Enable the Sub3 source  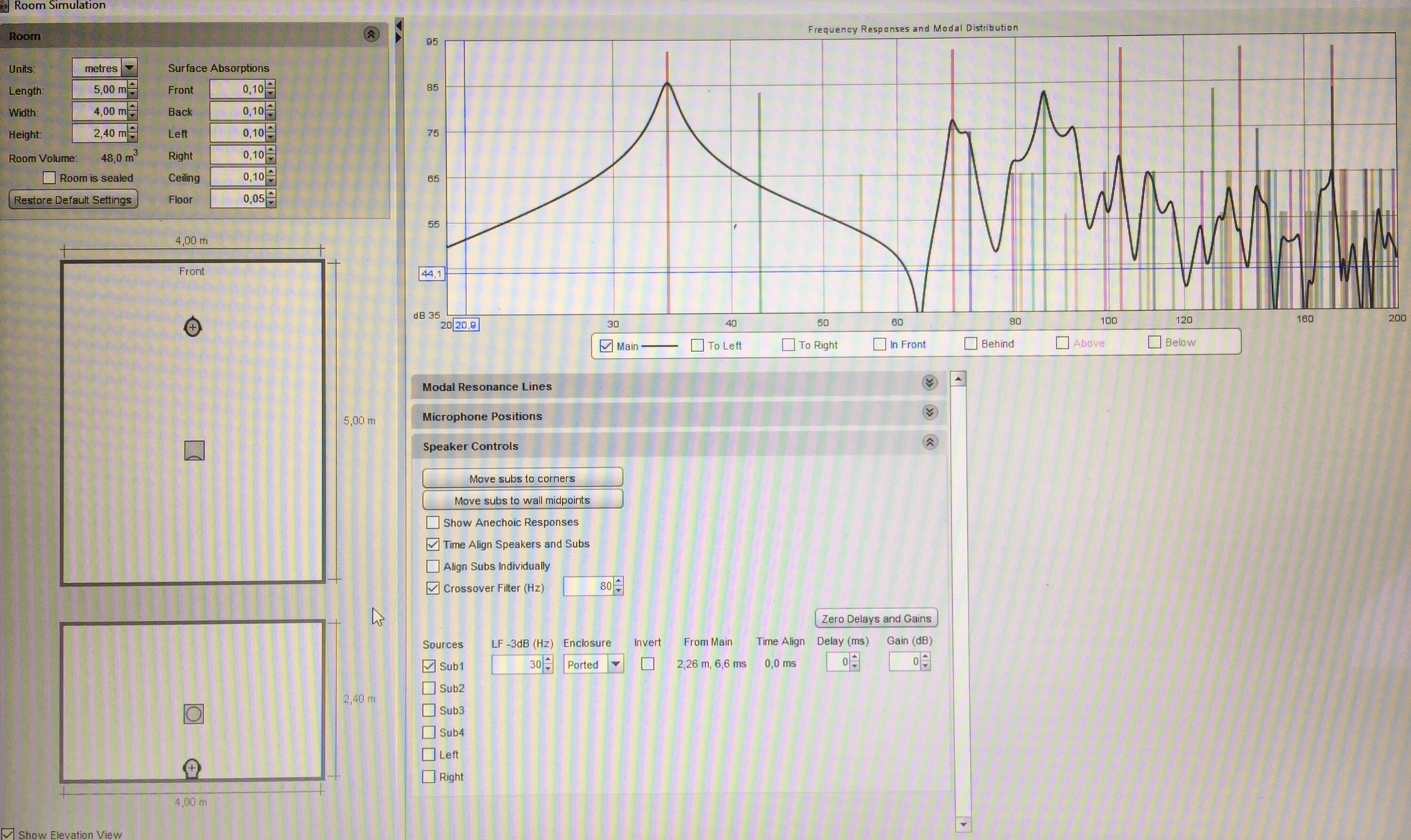point(429,710)
